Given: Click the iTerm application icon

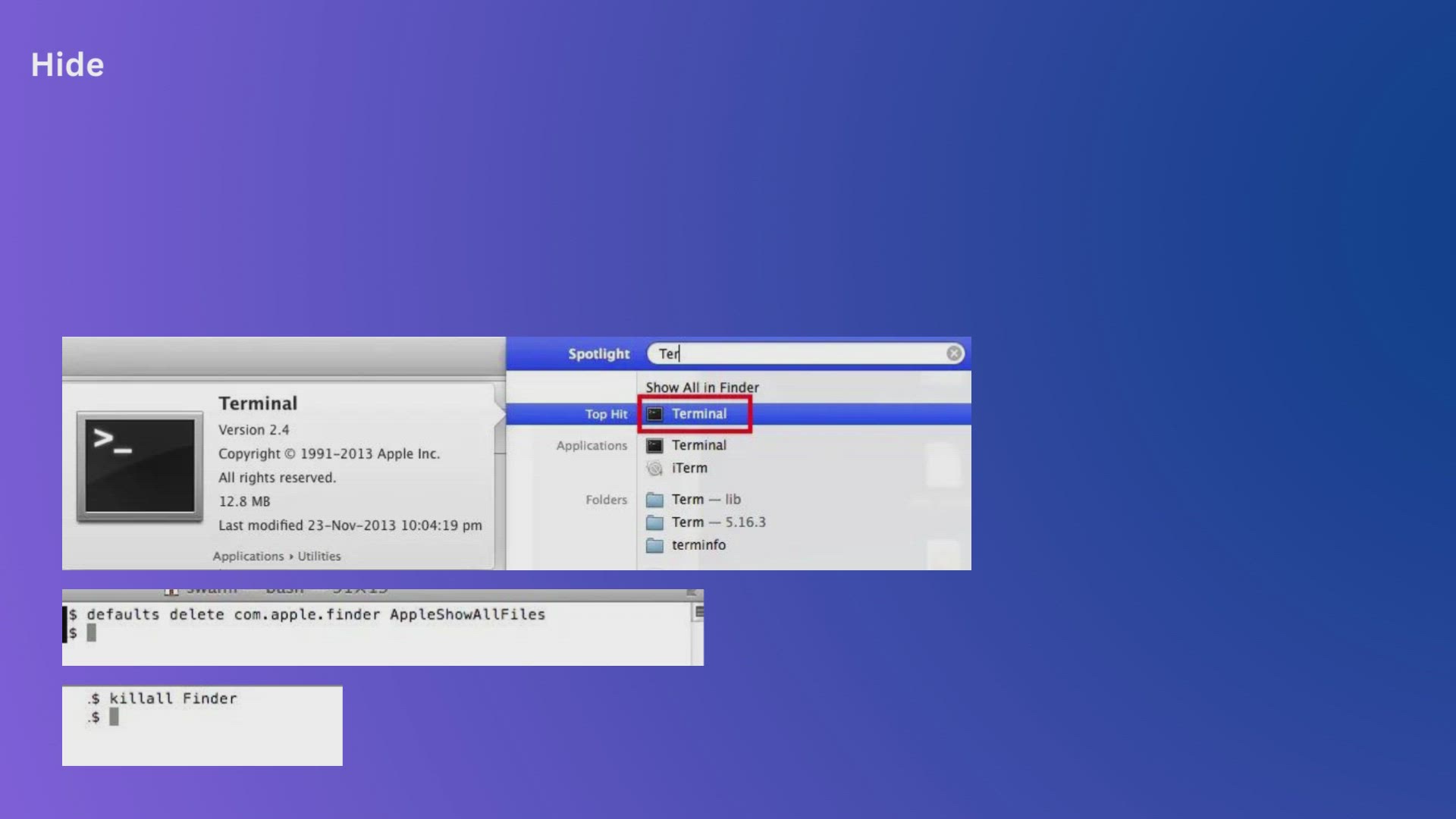Looking at the screenshot, I should coord(654,469).
